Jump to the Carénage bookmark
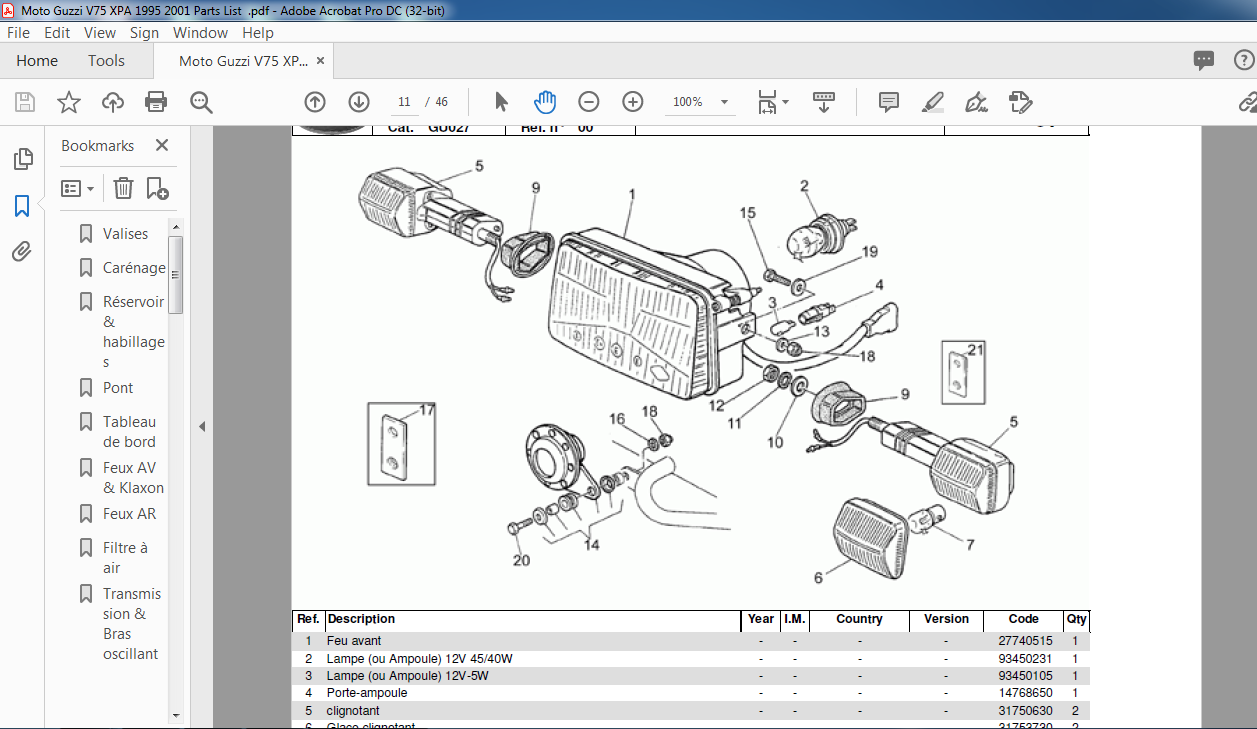 pyautogui.click(x=134, y=268)
